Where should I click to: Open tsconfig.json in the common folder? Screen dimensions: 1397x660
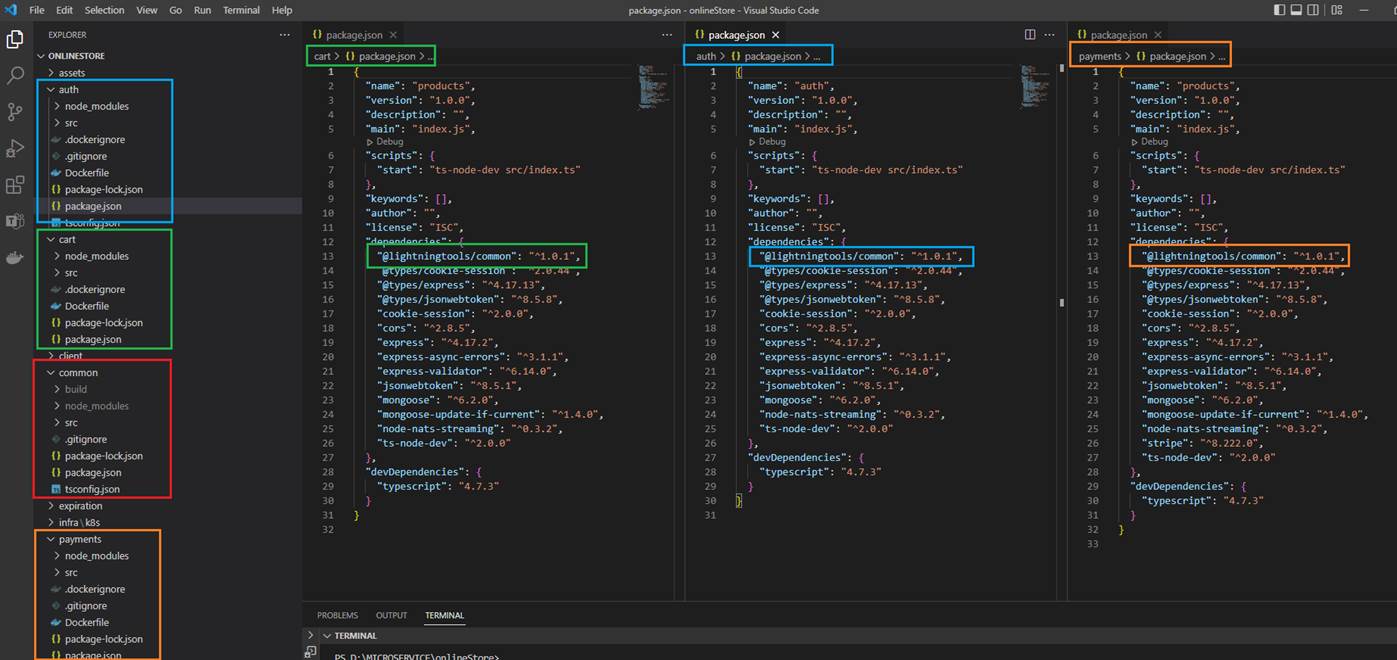click(x=92, y=489)
